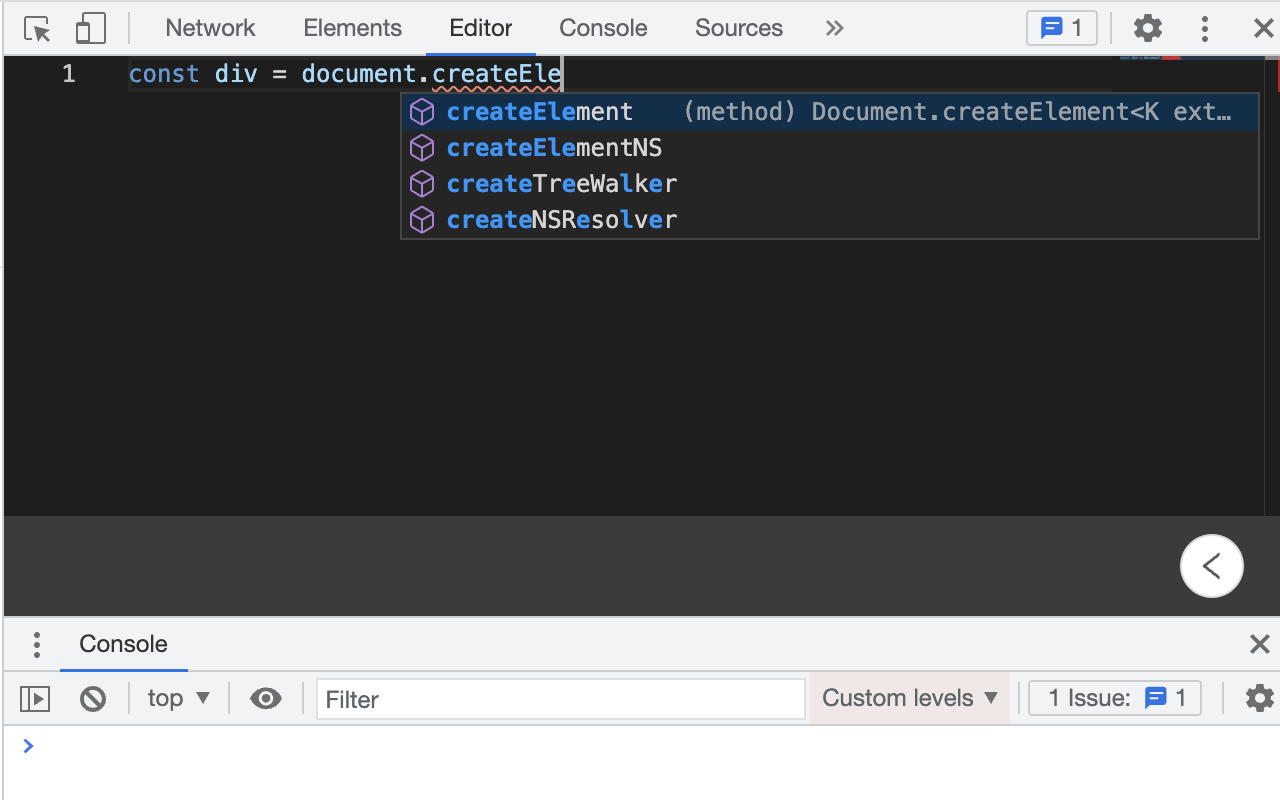Choose createTreeWalker from the suggestion list

point(561,183)
